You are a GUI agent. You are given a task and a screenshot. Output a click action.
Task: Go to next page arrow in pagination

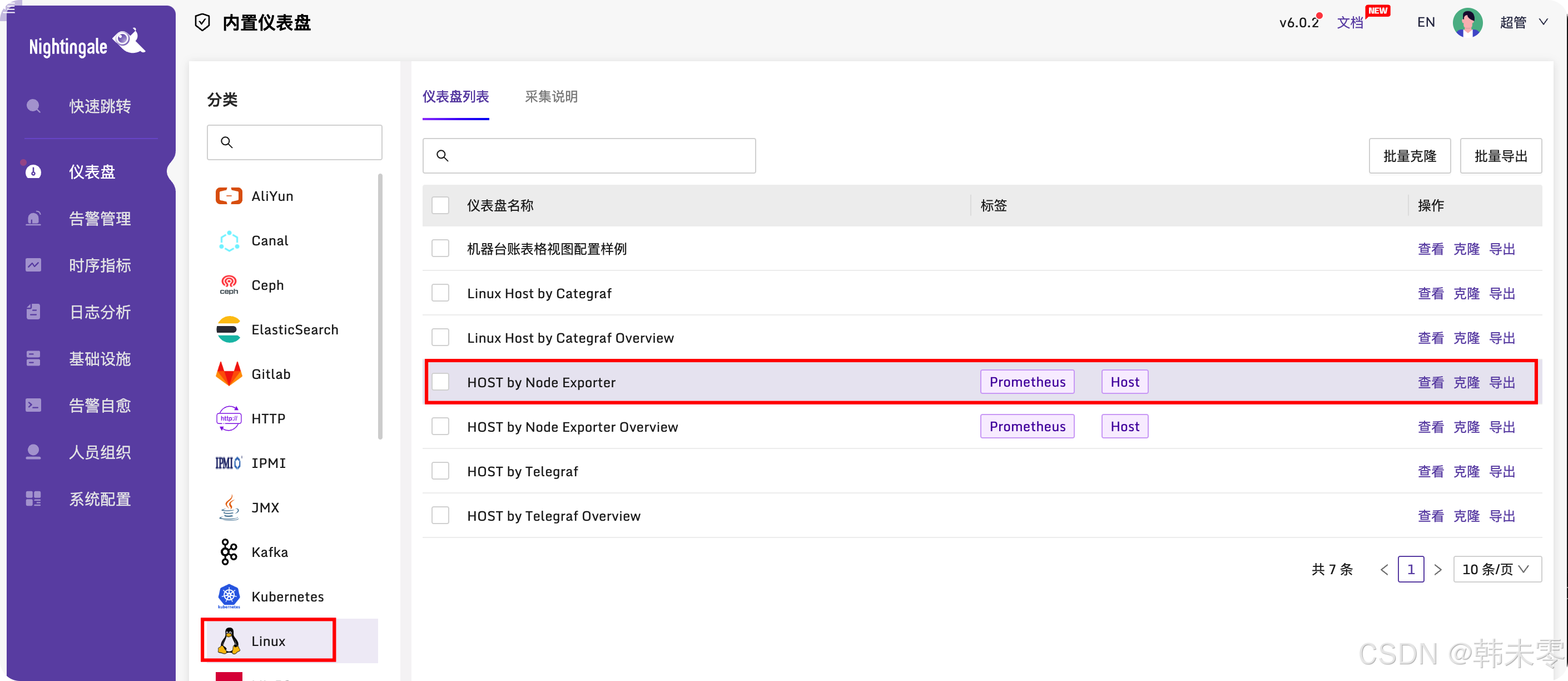coord(1438,570)
